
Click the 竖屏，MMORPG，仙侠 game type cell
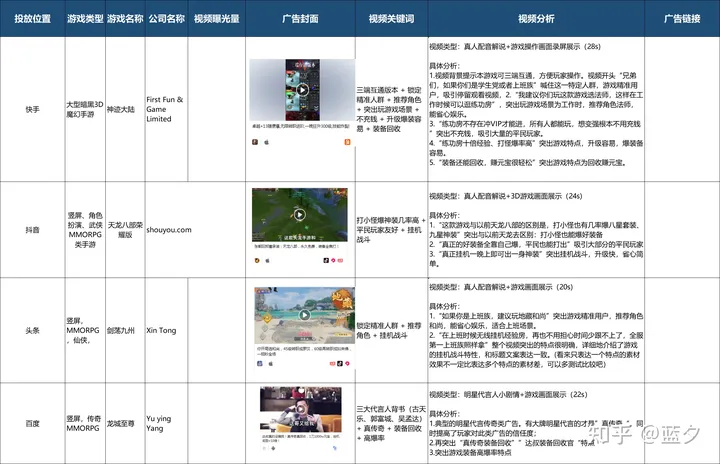[x=85, y=330]
